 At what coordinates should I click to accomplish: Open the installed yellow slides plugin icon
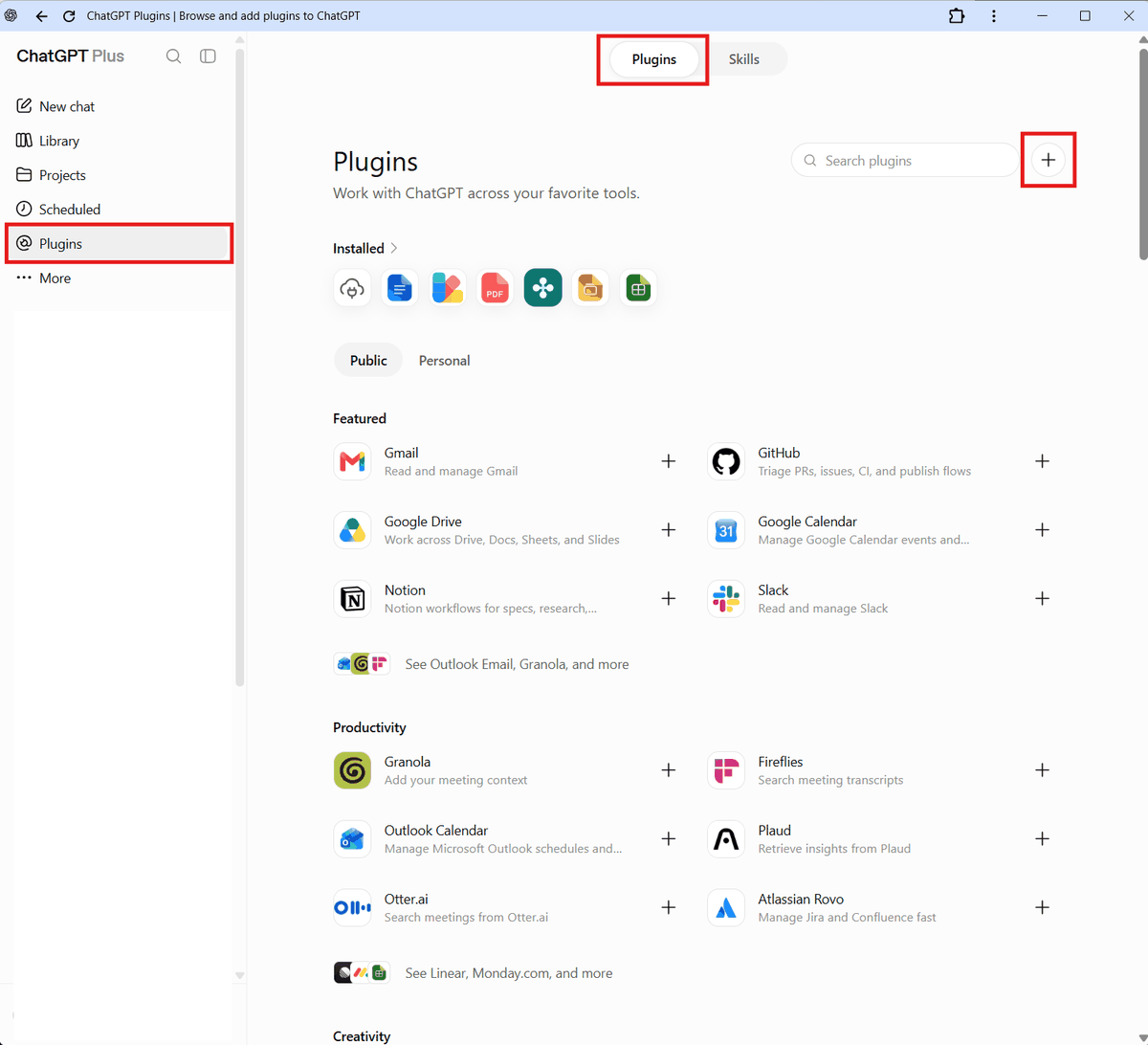(591, 288)
